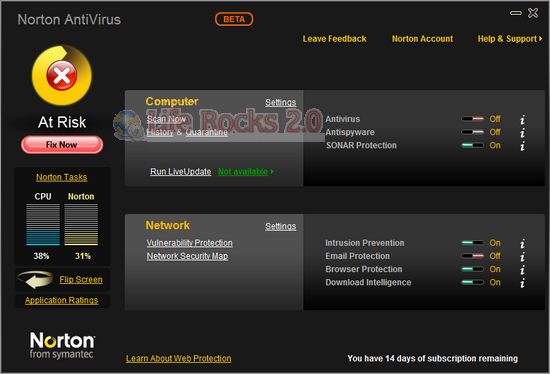Open the History link
The height and width of the screenshot is (374, 550).
[x=160, y=132]
